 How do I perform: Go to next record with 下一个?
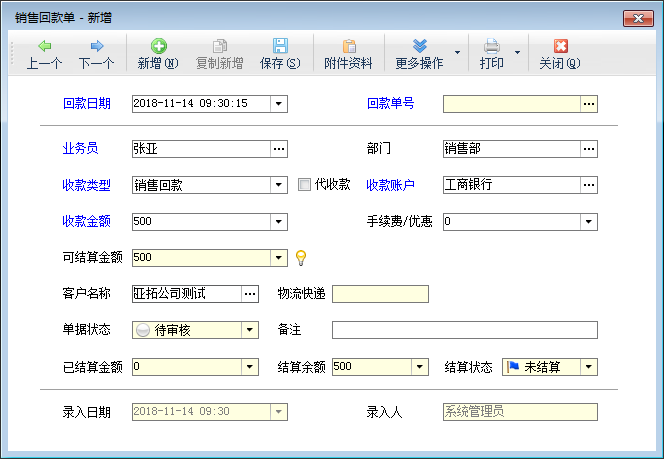pyautogui.click(x=96, y=46)
